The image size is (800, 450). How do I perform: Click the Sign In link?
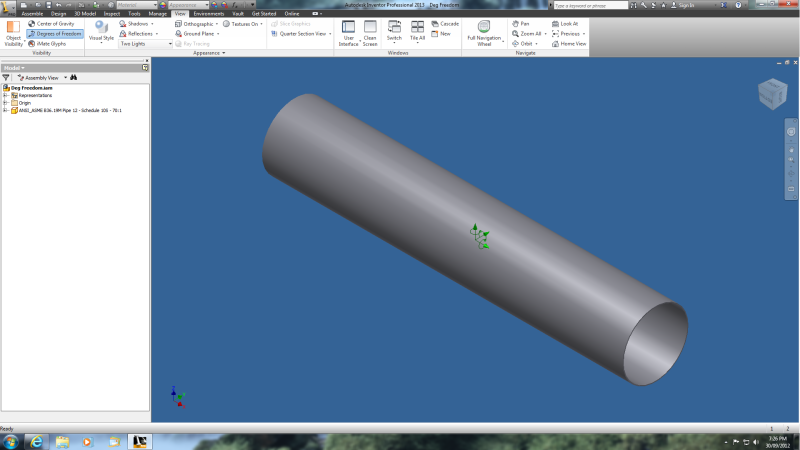(684, 5)
